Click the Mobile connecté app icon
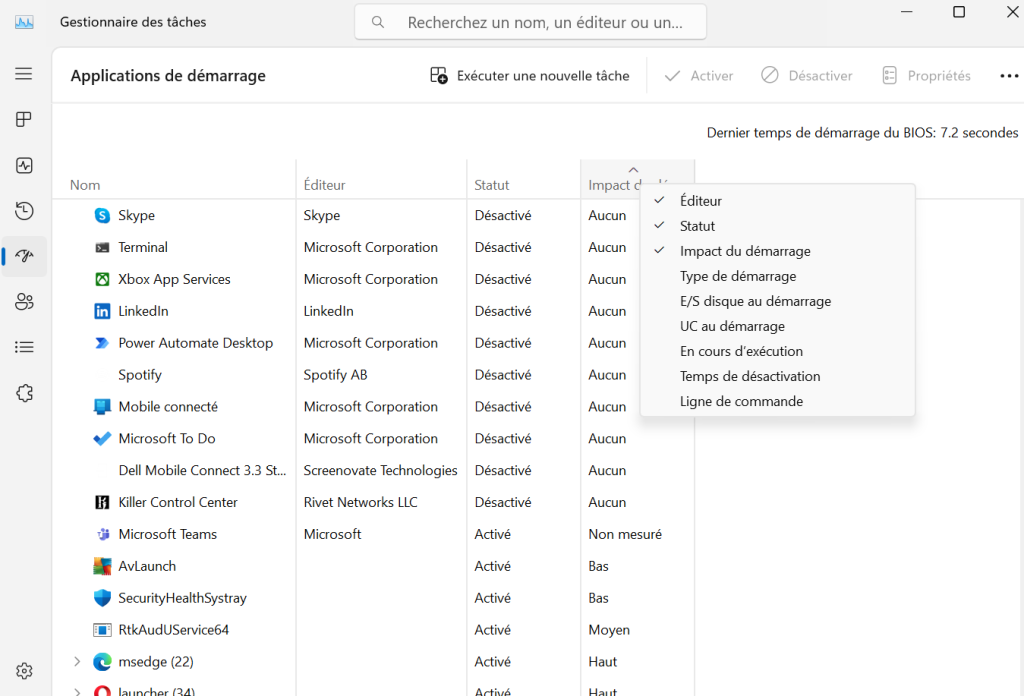Screen dimensions: 1024x696 click(102, 407)
